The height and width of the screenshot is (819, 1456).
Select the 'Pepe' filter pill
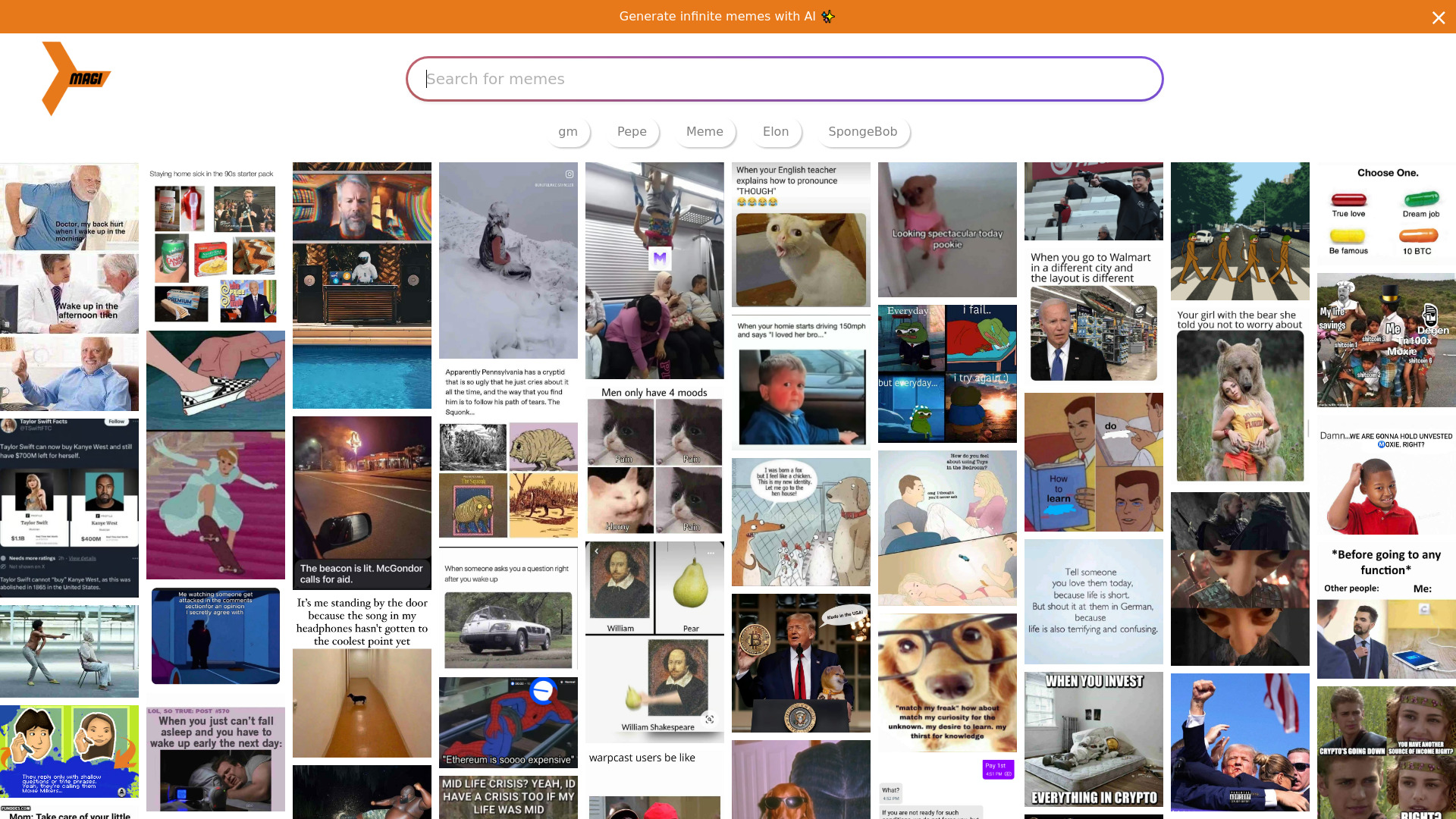pos(632,131)
